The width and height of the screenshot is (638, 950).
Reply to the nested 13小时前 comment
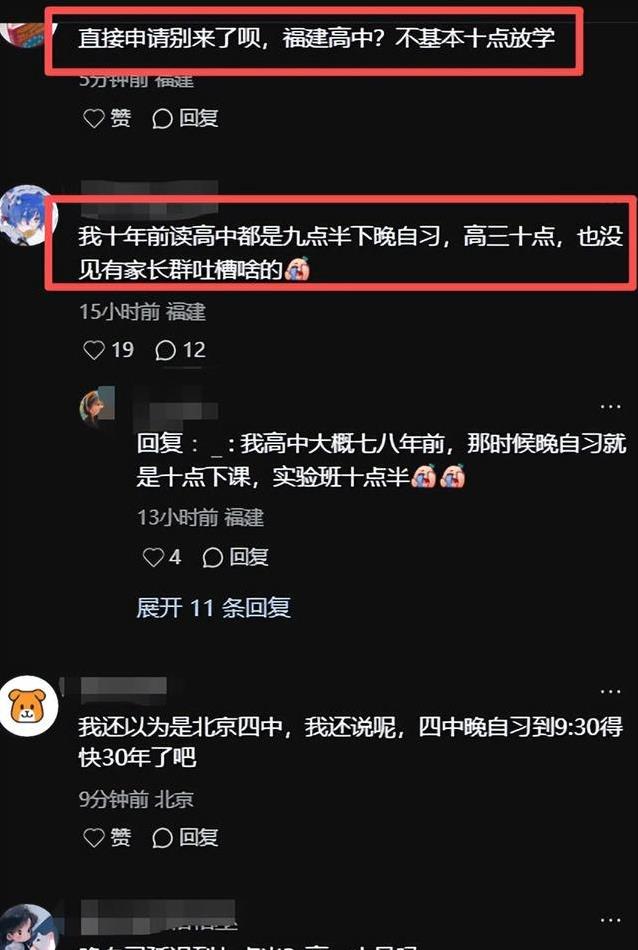pos(234,557)
